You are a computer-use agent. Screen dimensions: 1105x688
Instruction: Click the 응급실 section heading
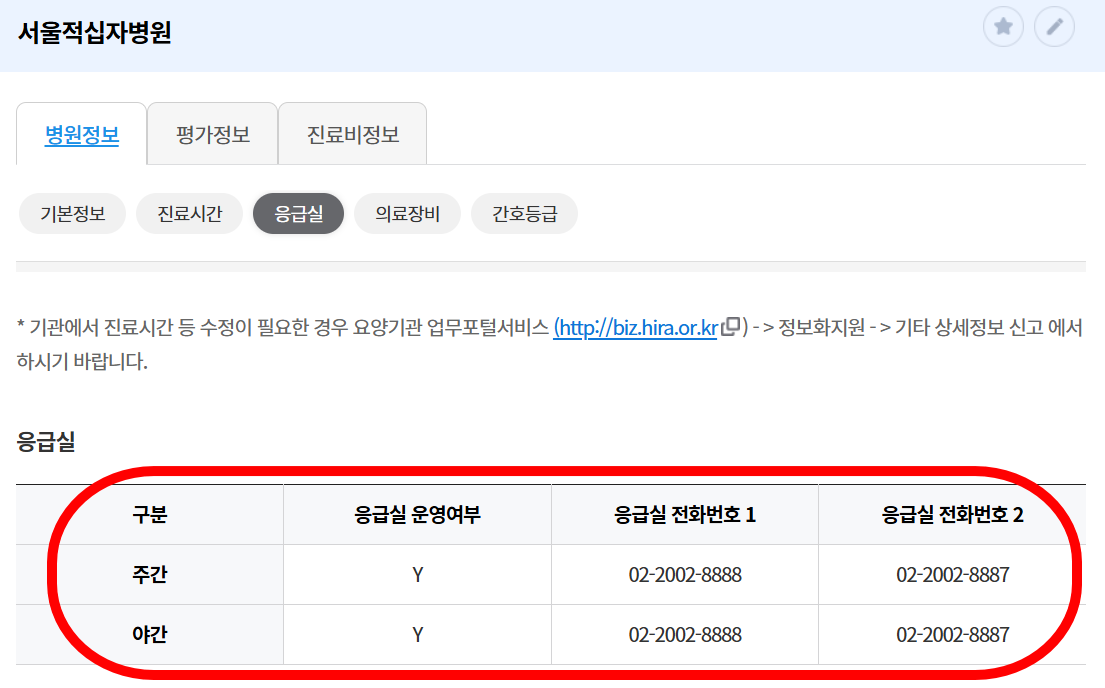(x=46, y=442)
